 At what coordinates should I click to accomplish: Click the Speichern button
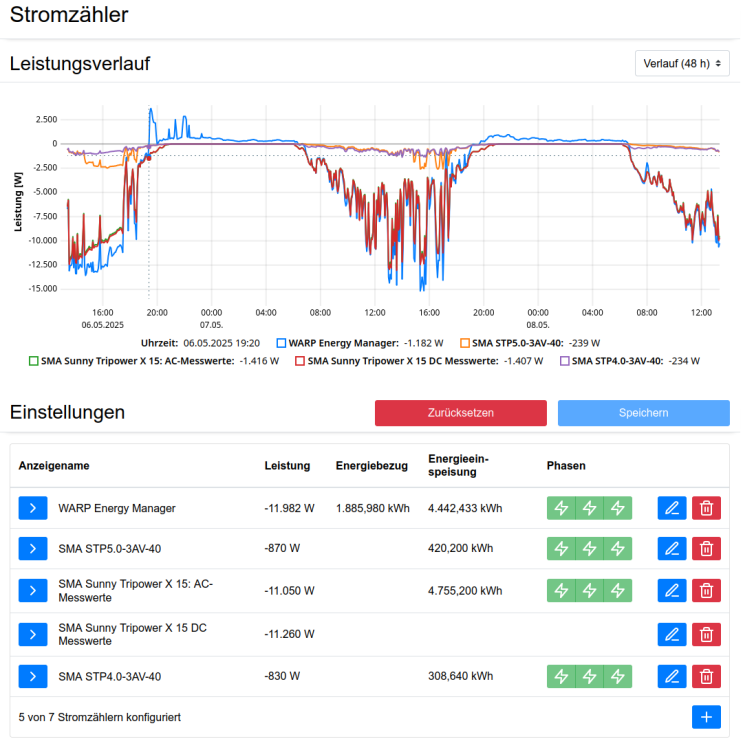643,413
